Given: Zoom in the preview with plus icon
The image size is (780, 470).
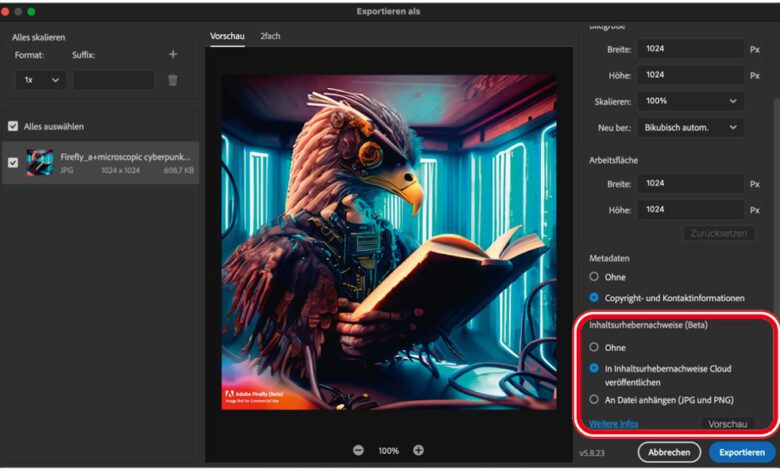Looking at the screenshot, I should [418, 451].
